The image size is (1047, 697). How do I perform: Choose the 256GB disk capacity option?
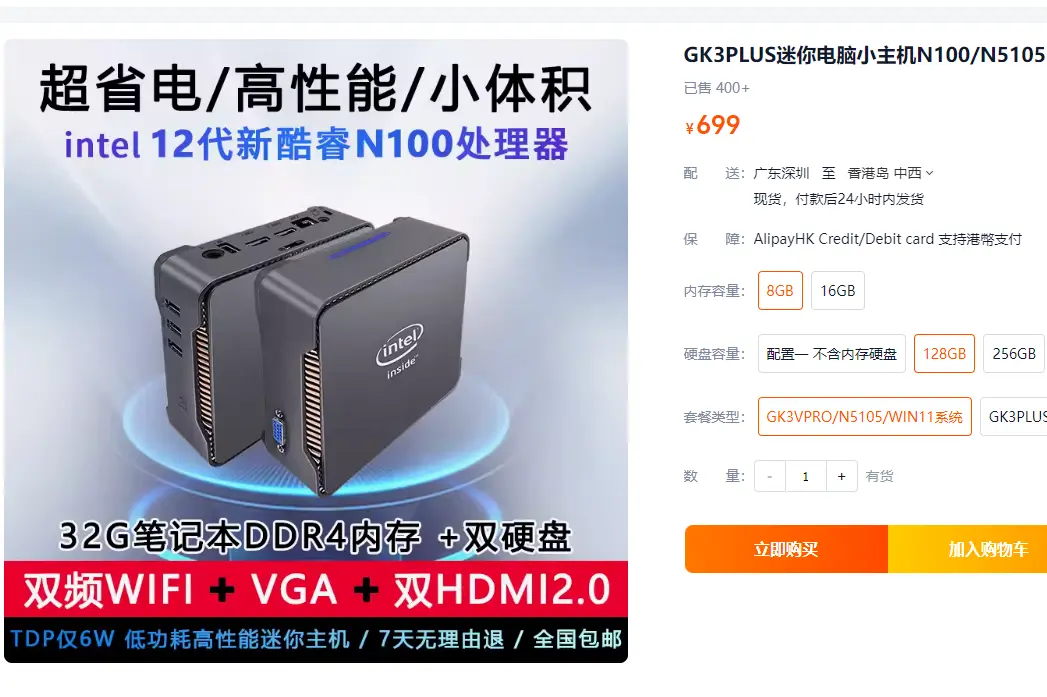click(1014, 353)
